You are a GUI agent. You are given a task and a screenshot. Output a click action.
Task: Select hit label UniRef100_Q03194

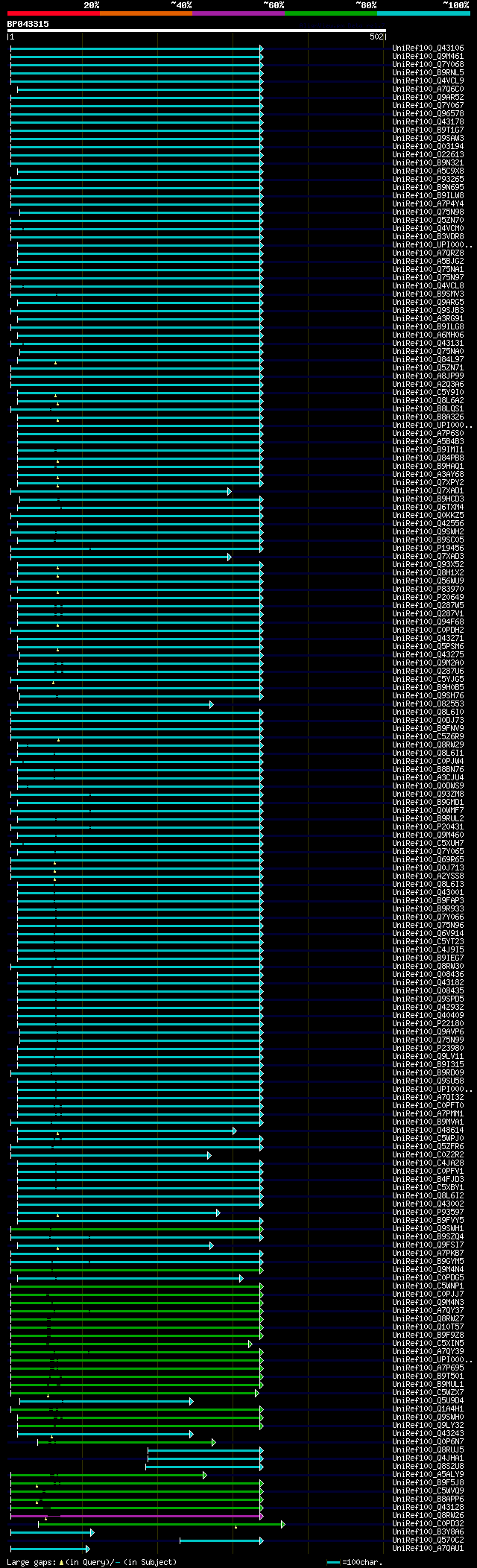point(428,147)
